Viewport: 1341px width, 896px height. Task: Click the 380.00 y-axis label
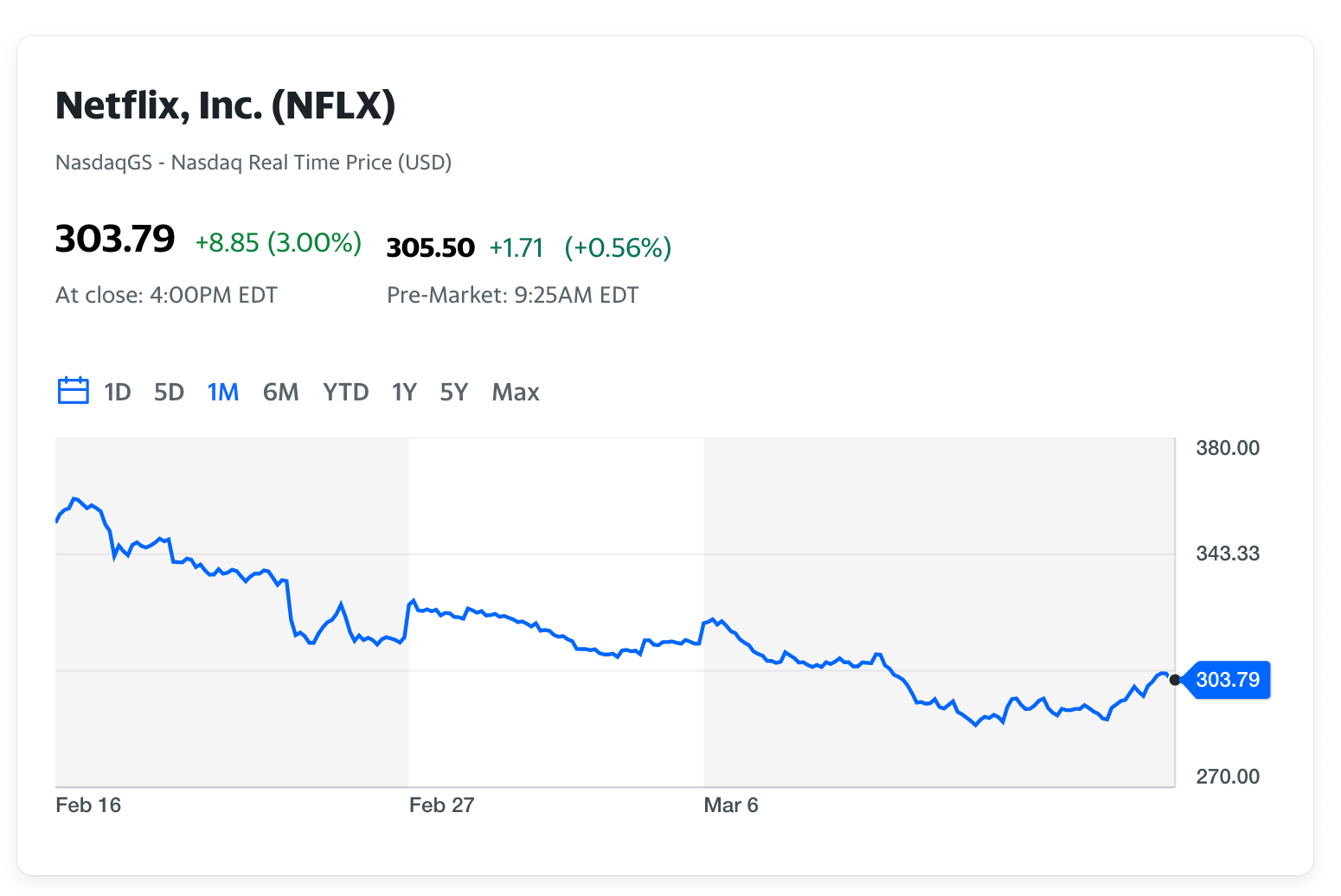1227,448
